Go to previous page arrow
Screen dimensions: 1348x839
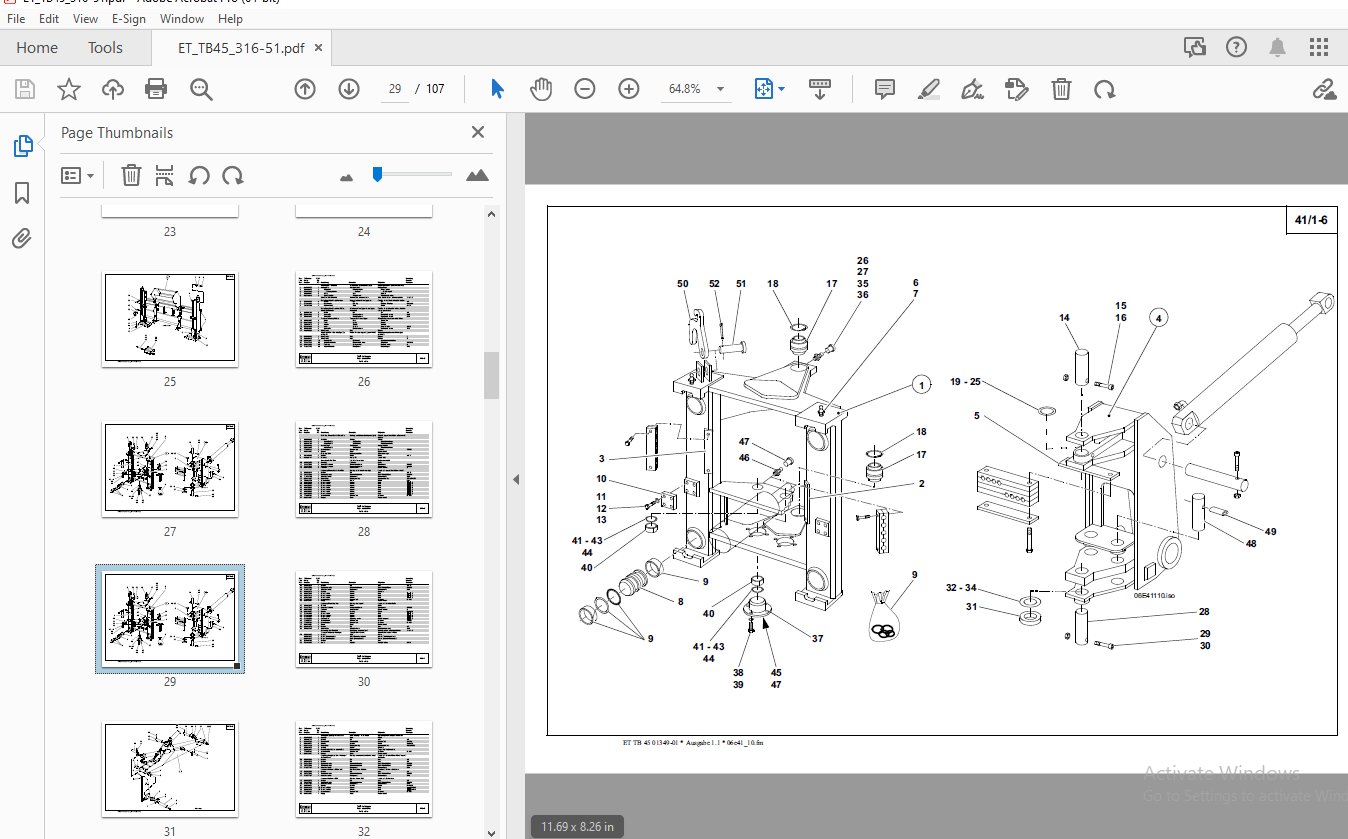[305, 89]
